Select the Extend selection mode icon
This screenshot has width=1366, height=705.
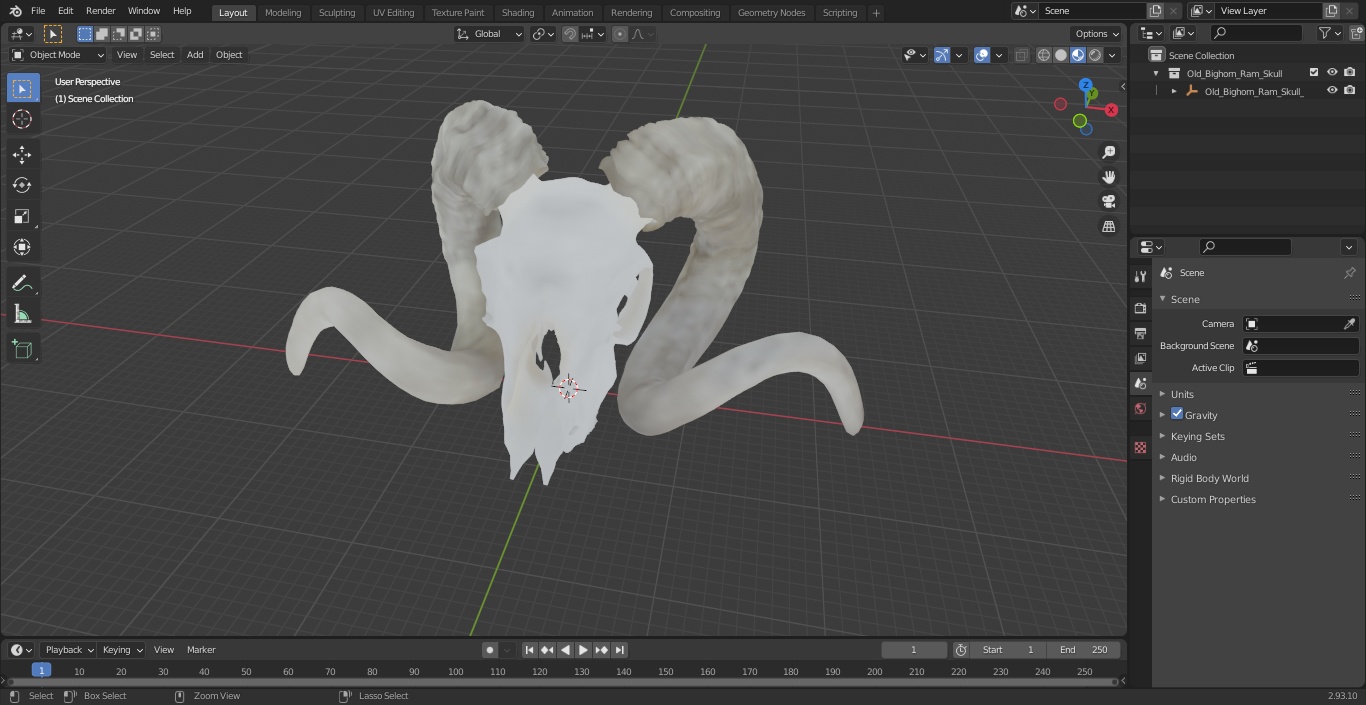pos(102,34)
